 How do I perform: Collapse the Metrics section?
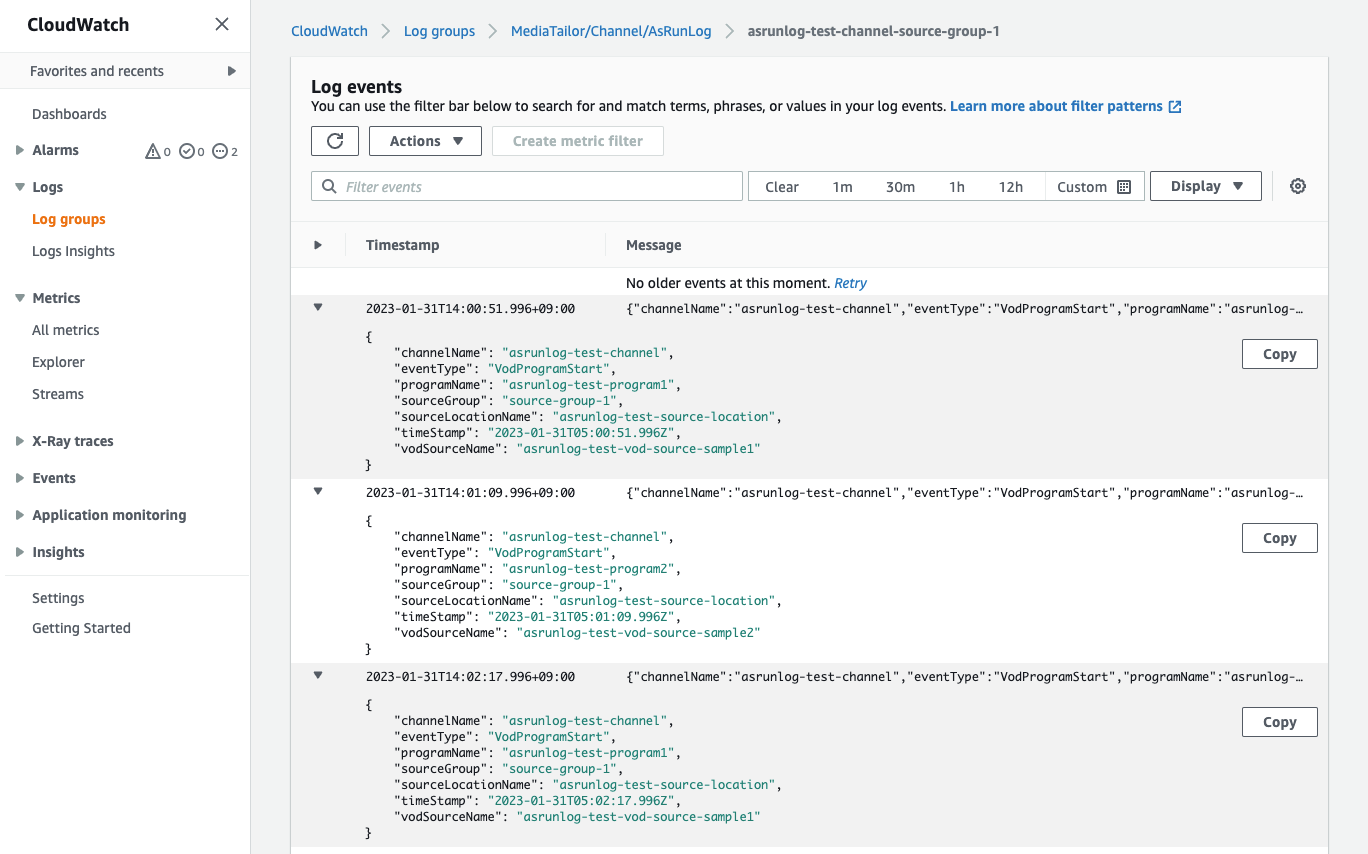click(x=20, y=298)
